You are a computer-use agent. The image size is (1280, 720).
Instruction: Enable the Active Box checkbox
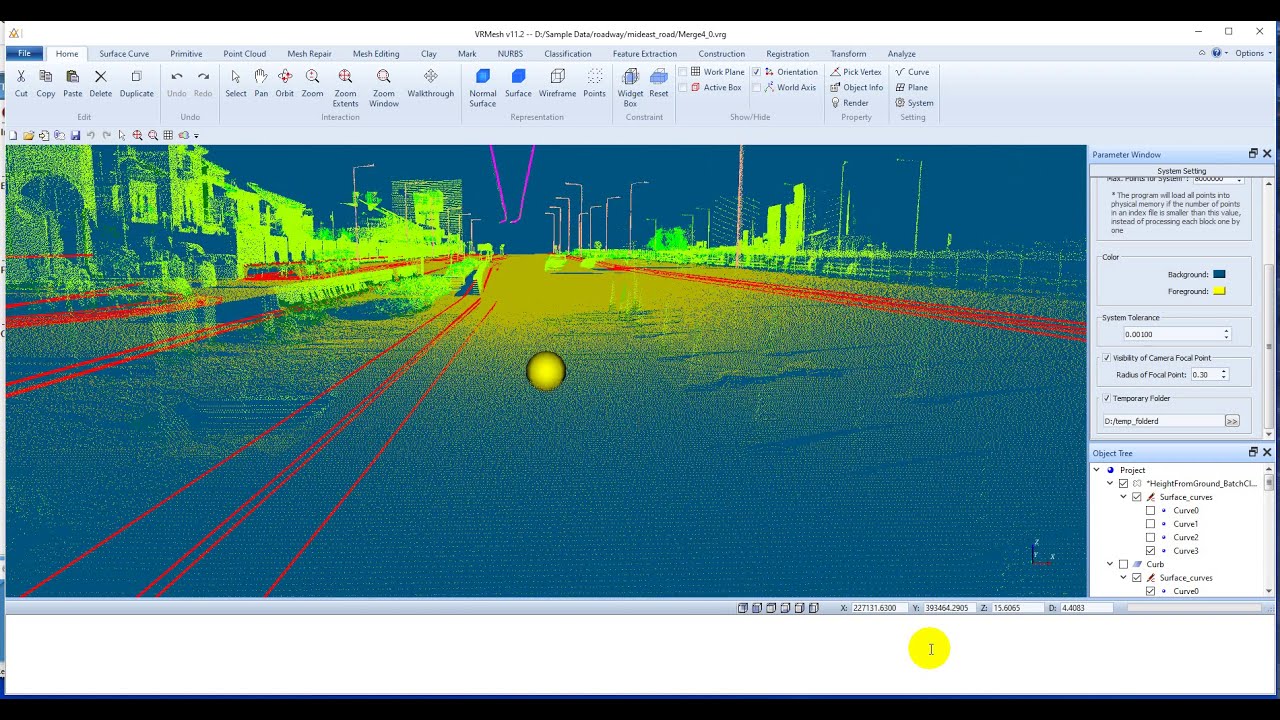683,87
